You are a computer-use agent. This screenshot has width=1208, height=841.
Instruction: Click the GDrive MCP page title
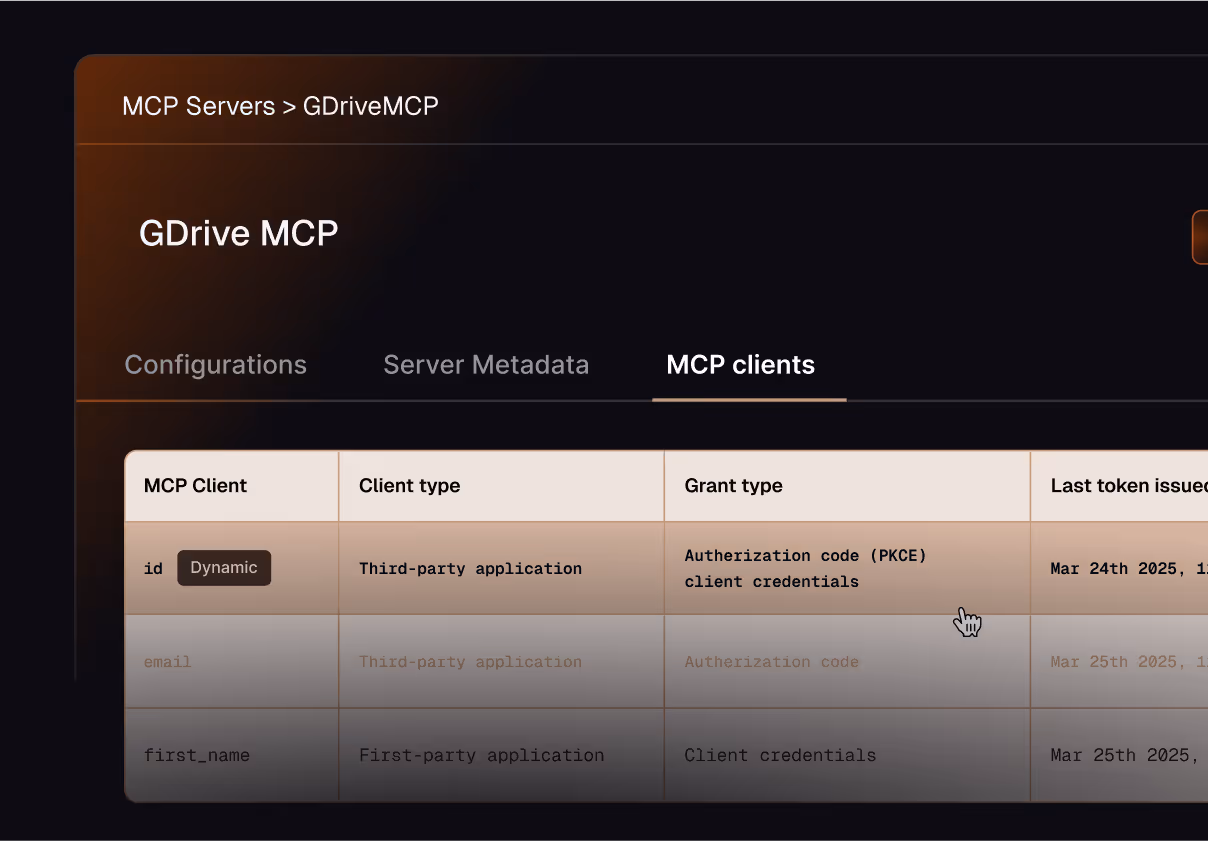(238, 234)
